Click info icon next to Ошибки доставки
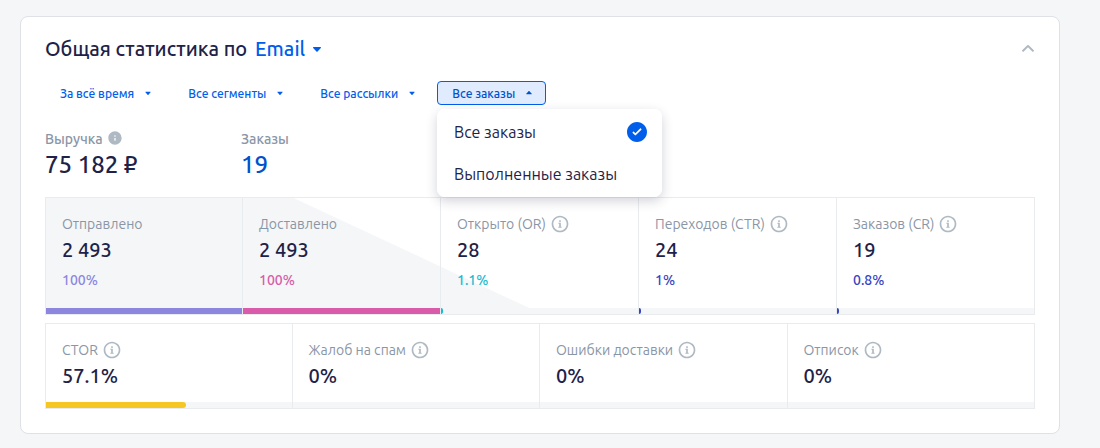 tap(688, 350)
